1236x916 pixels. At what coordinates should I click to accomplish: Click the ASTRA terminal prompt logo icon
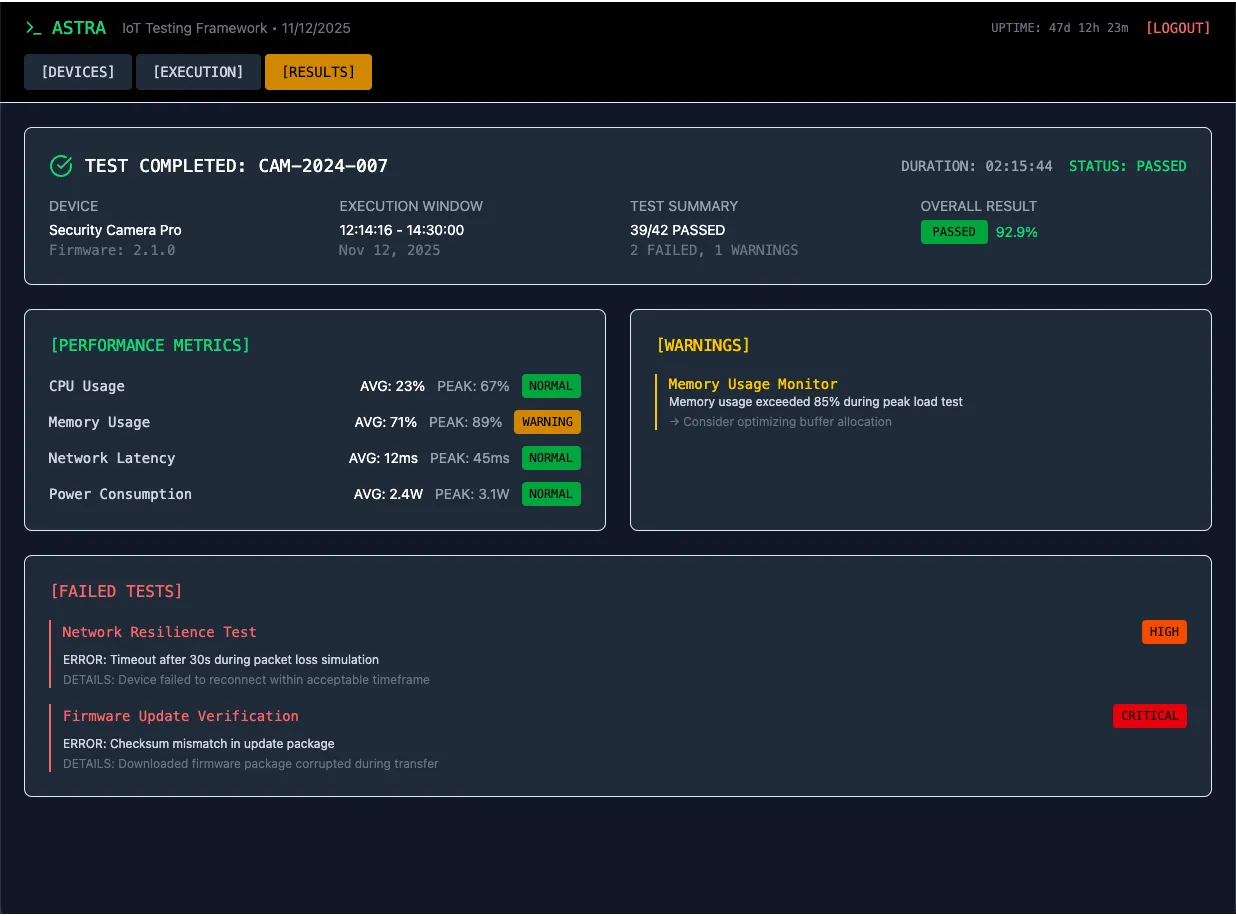click(x=34, y=28)
